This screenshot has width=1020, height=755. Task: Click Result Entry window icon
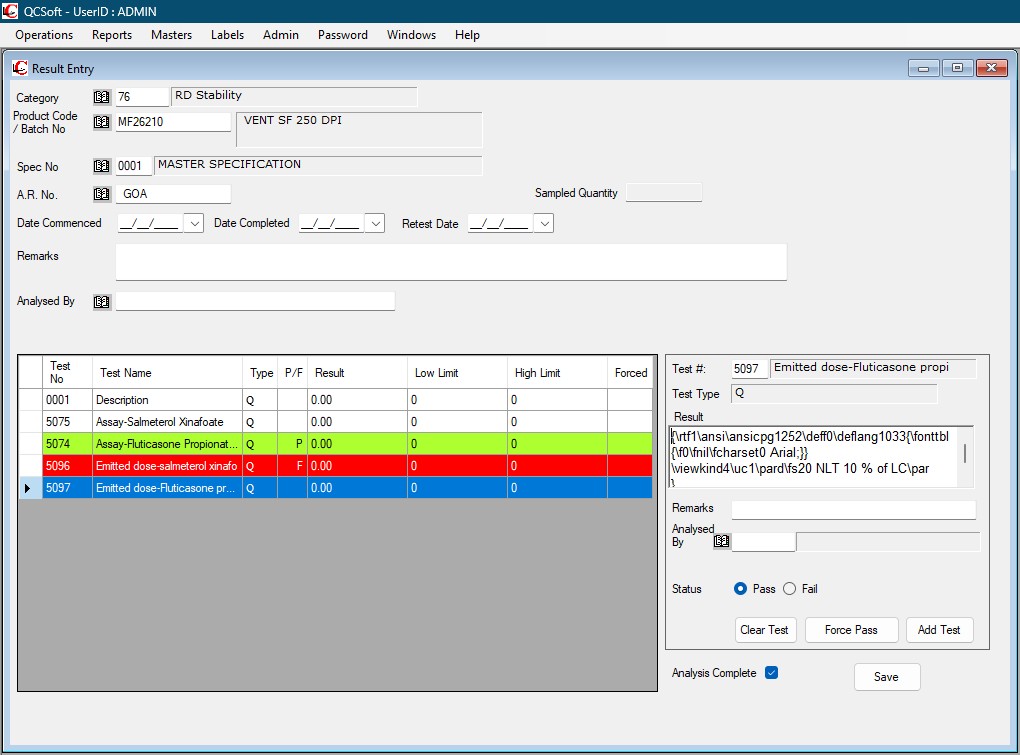(x=20, y=68)
